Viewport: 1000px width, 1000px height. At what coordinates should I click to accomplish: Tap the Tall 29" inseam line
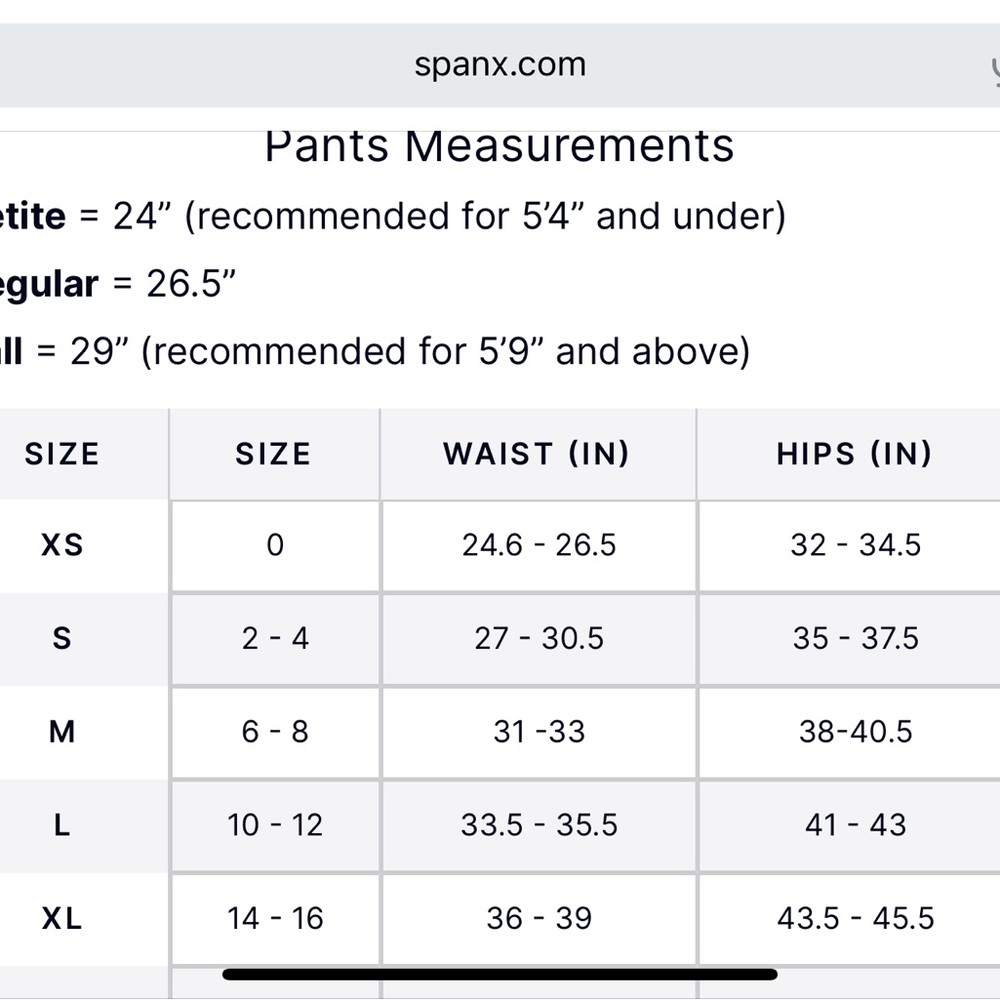click(375, 351)
